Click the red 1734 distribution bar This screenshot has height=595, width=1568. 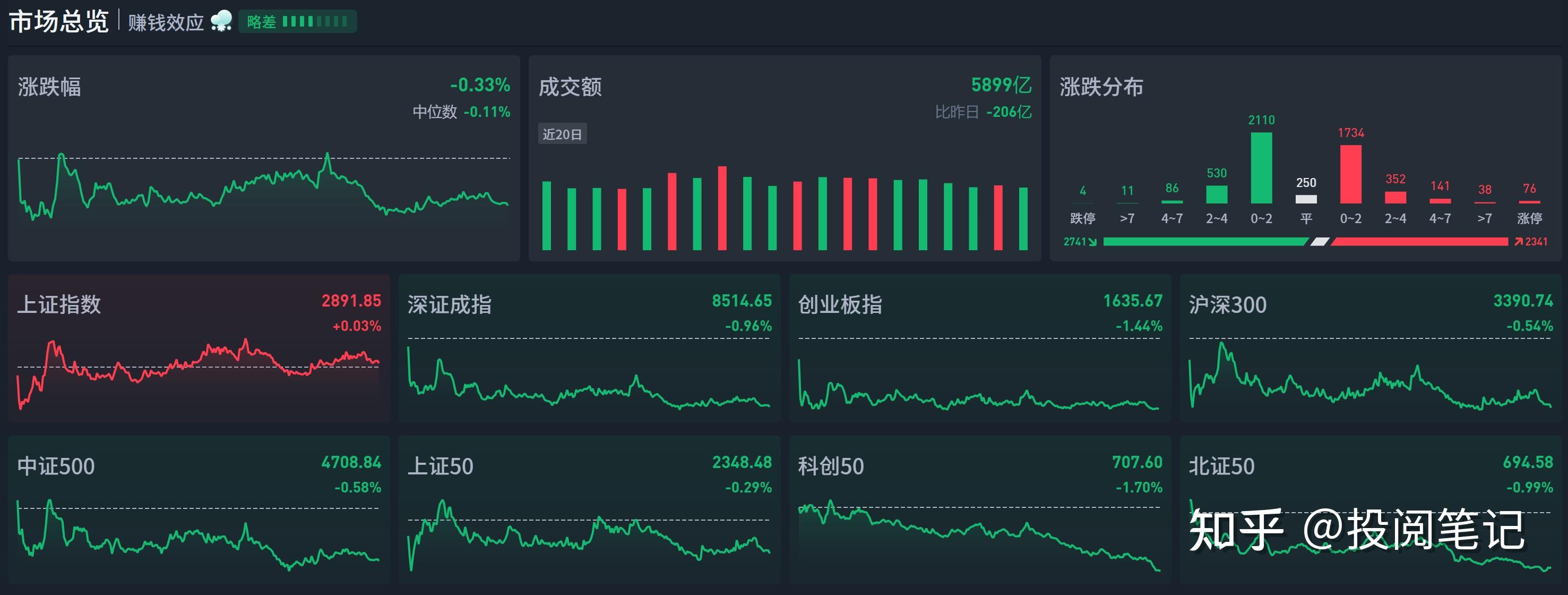pos(1351,174)
